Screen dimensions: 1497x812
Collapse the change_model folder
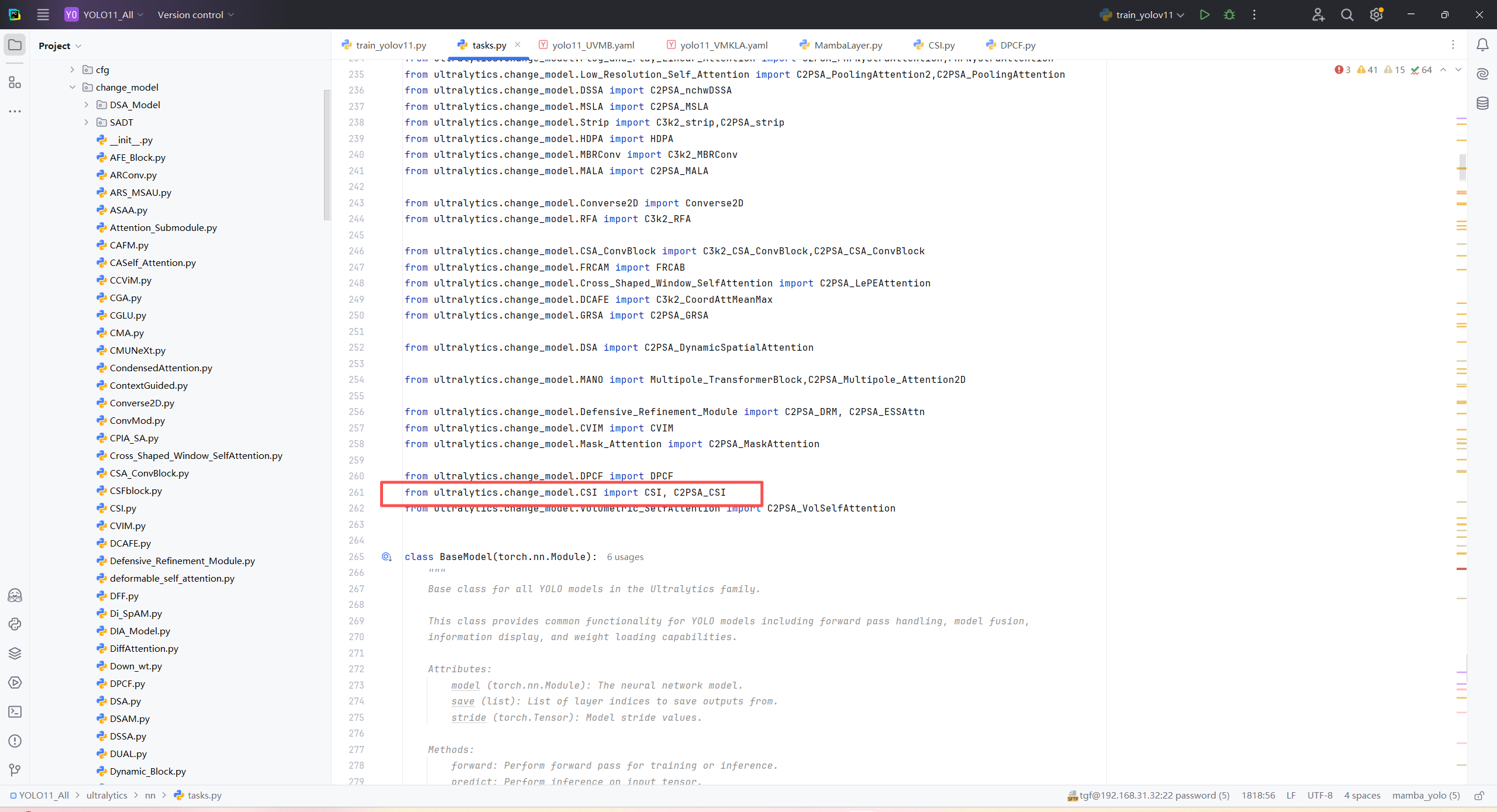click(x=72, y=87)
